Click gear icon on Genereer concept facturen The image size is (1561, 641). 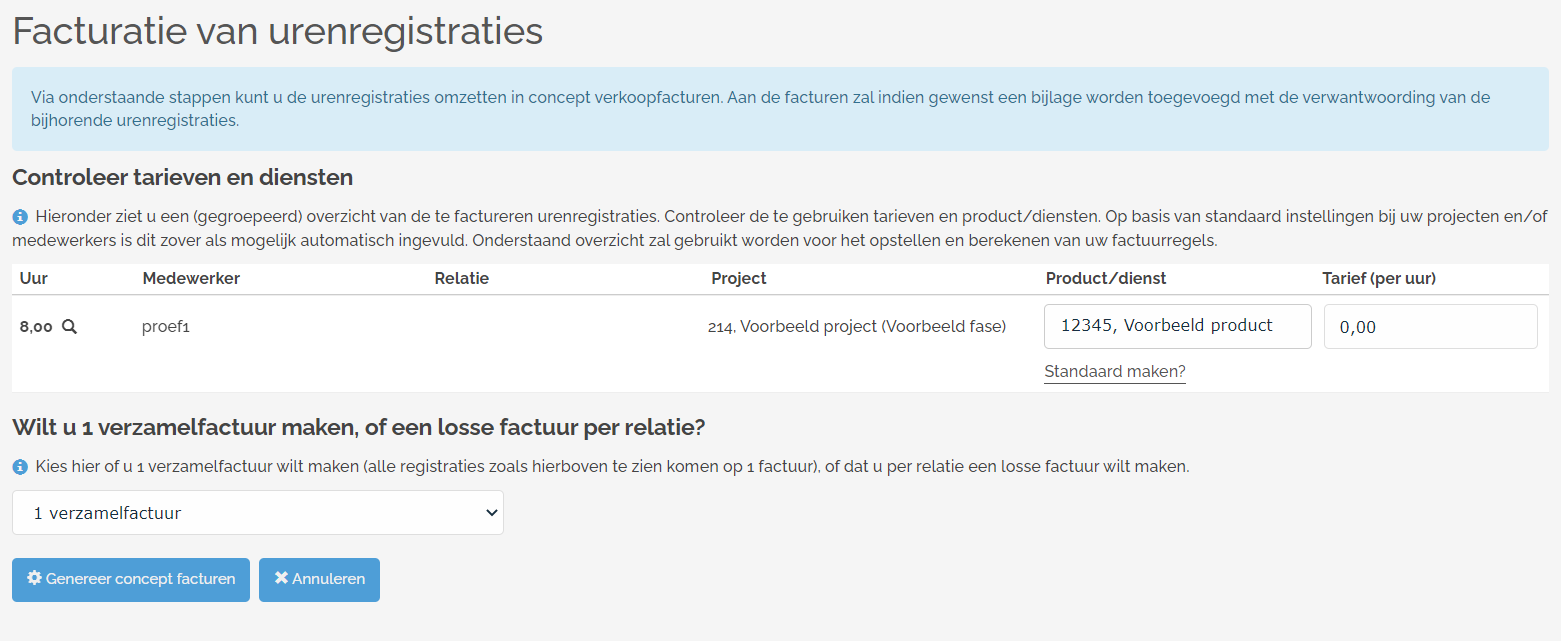(34, 578)
